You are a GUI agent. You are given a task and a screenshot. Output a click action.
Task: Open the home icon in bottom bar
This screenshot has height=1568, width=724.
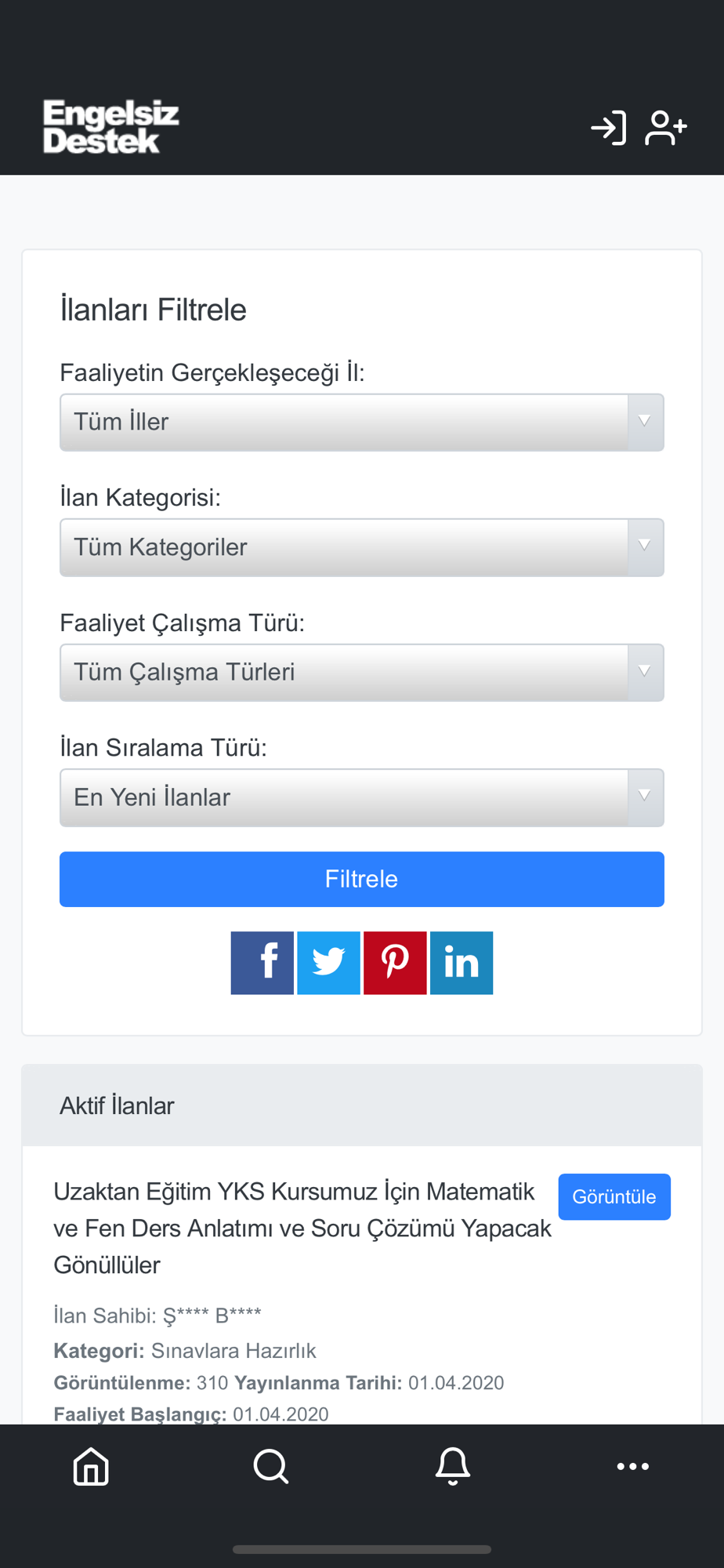[x=91, y=1466]
